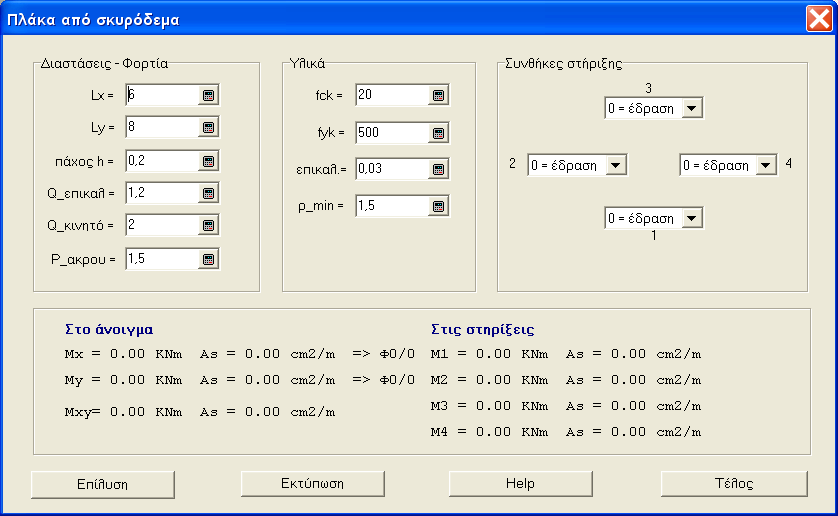Screen dimensions: 838x516
Task: Focus the p_min input field
Action: [x=392, y=206]
